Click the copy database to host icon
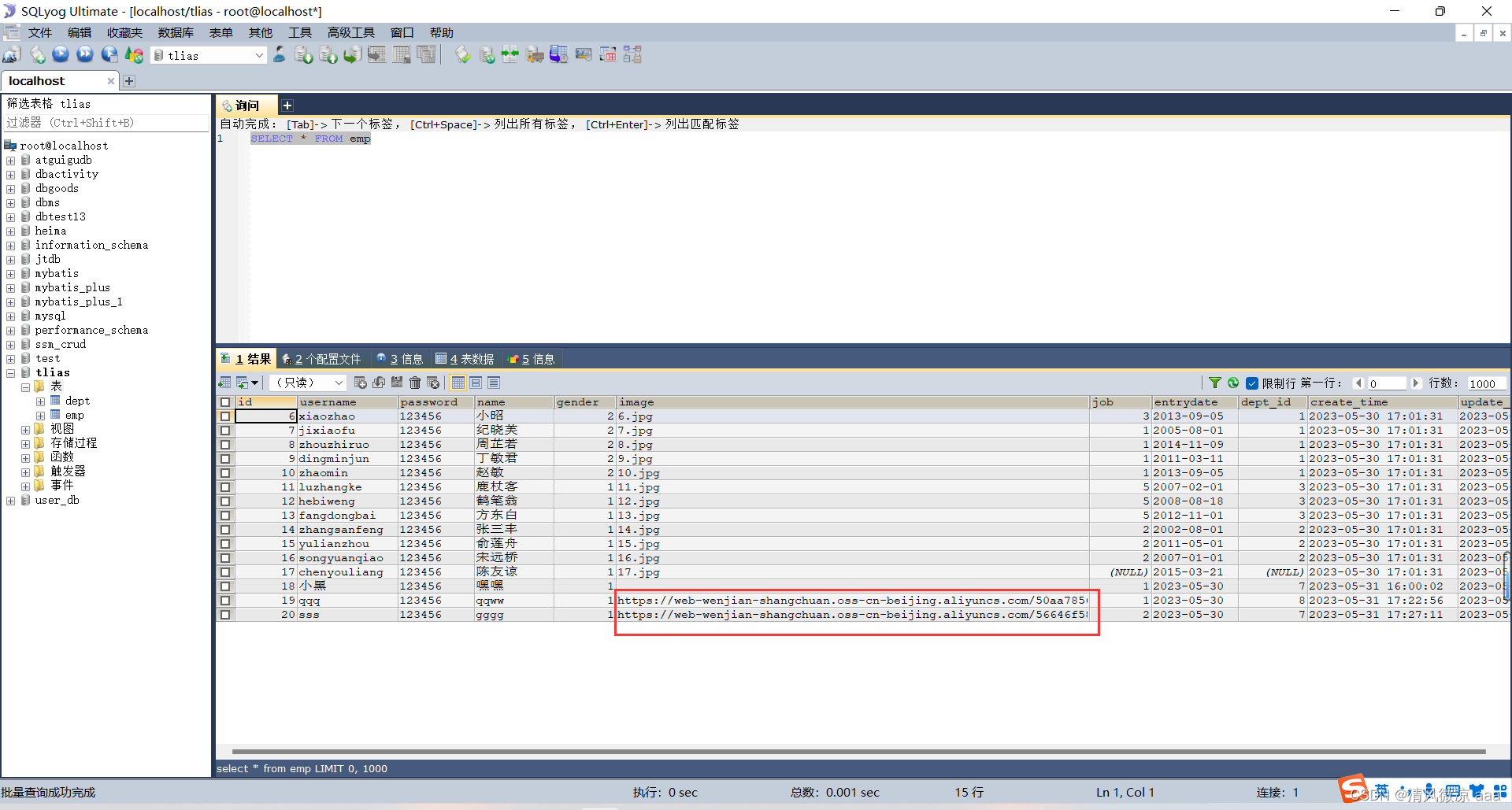Viewport: 1512px width, 810px height. click(x=353, y=55)
